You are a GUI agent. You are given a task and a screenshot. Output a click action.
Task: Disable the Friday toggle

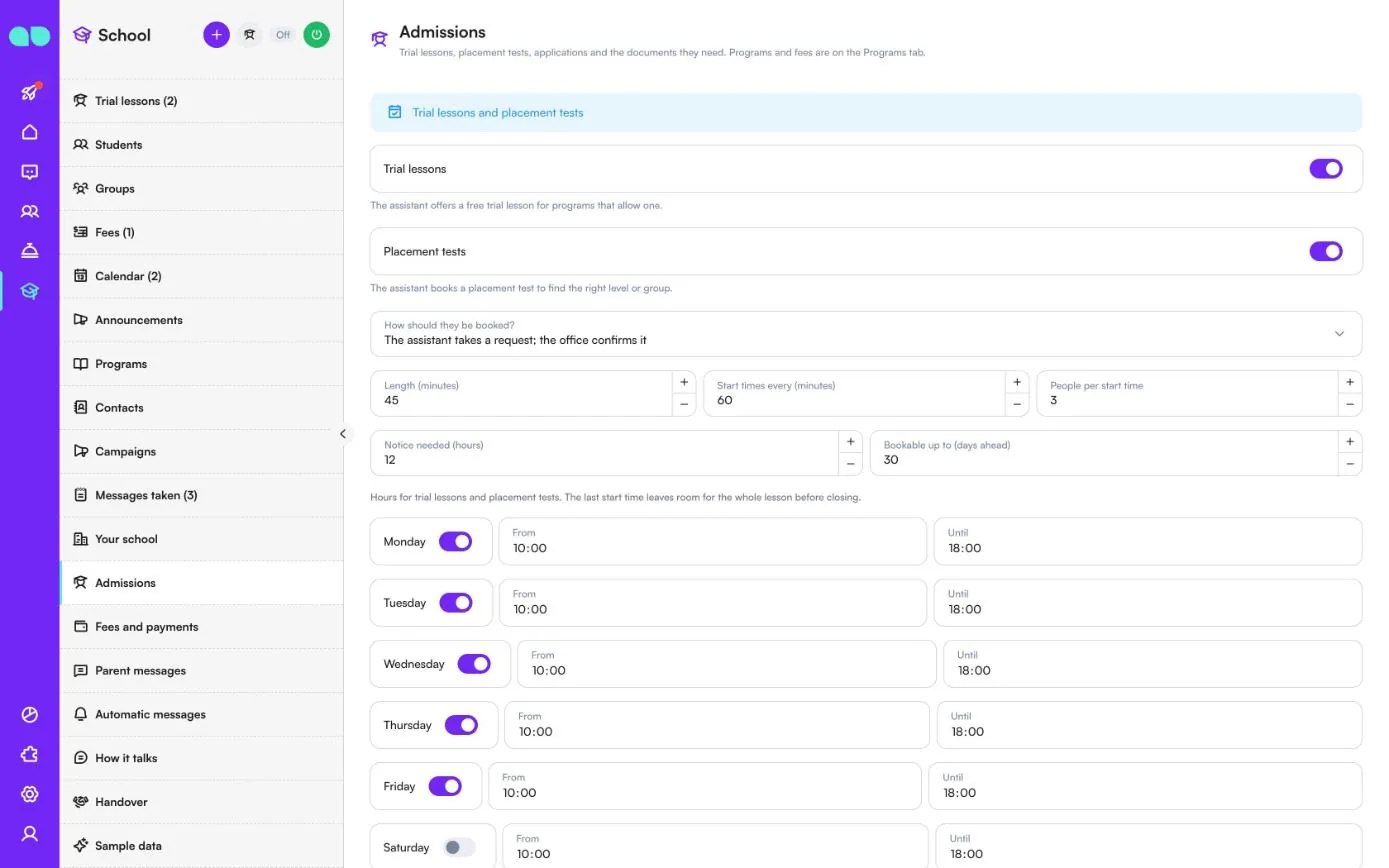click(x=445, y=786)
